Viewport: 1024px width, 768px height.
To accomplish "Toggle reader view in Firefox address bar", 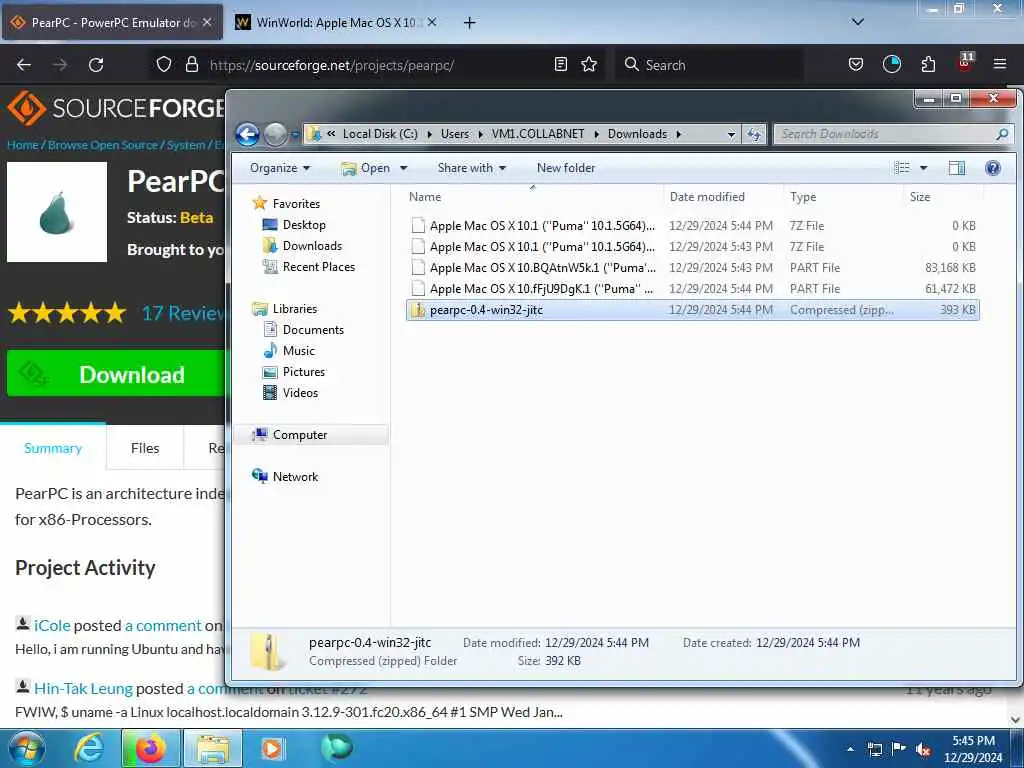I will (560, 64).
